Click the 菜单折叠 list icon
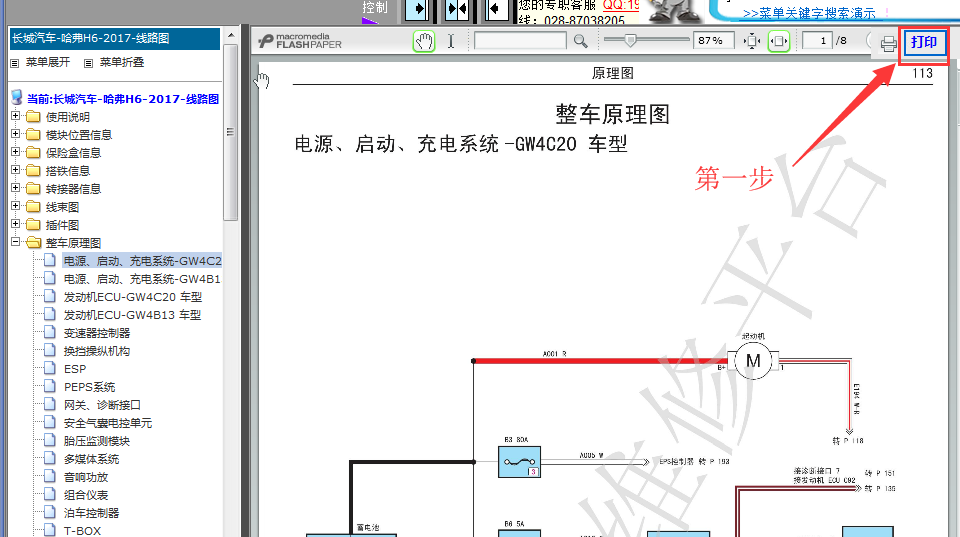The image size is (960, 537). pos(89,63)
